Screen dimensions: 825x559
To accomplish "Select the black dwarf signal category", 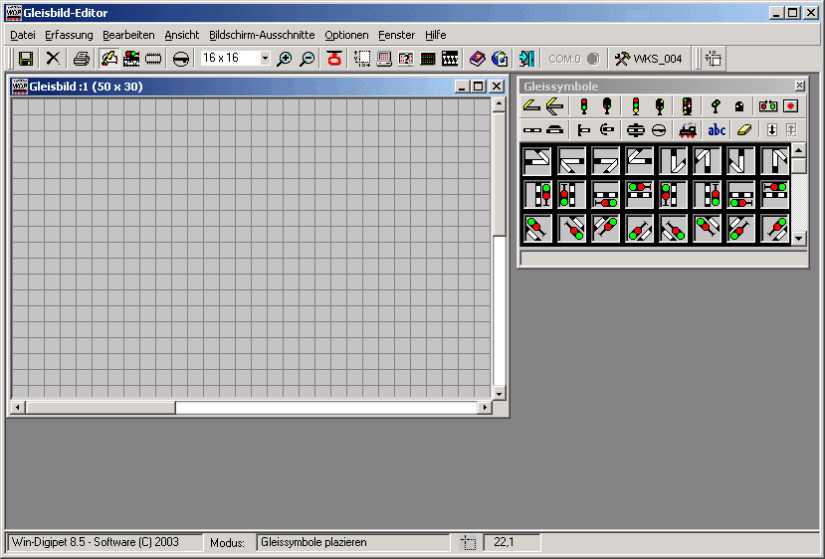I will [x=739, y=106].
